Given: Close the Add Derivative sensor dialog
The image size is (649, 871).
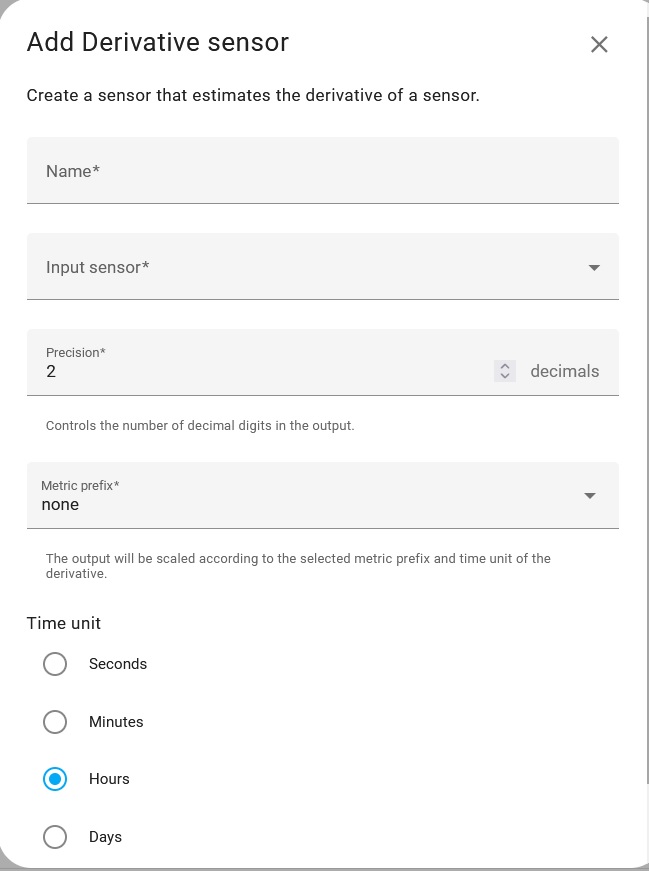Looking at the screenshot, I should [599, 44].
